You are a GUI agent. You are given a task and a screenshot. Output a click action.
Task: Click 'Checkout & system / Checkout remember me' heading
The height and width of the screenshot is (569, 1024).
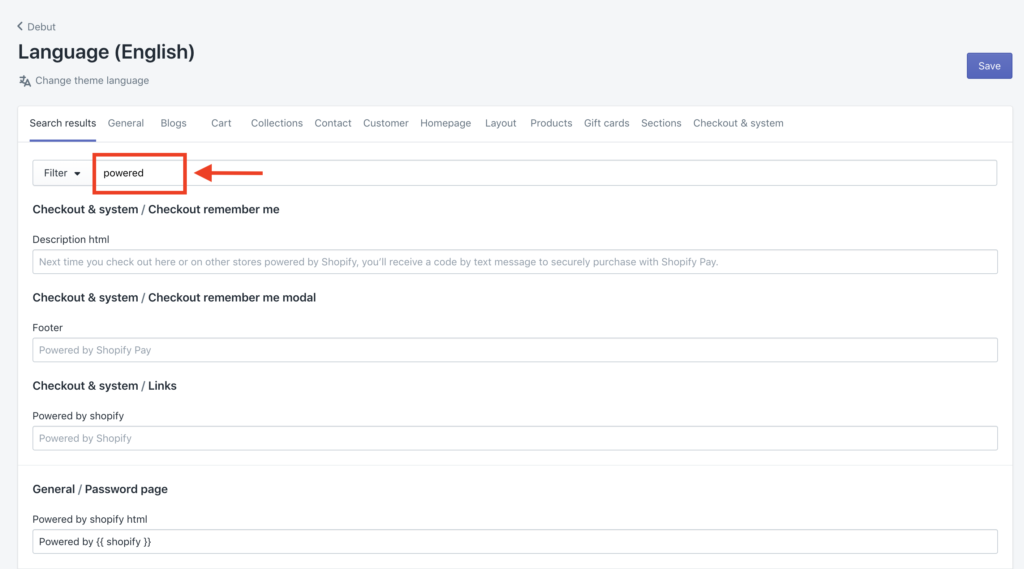(x=155, y=210)
